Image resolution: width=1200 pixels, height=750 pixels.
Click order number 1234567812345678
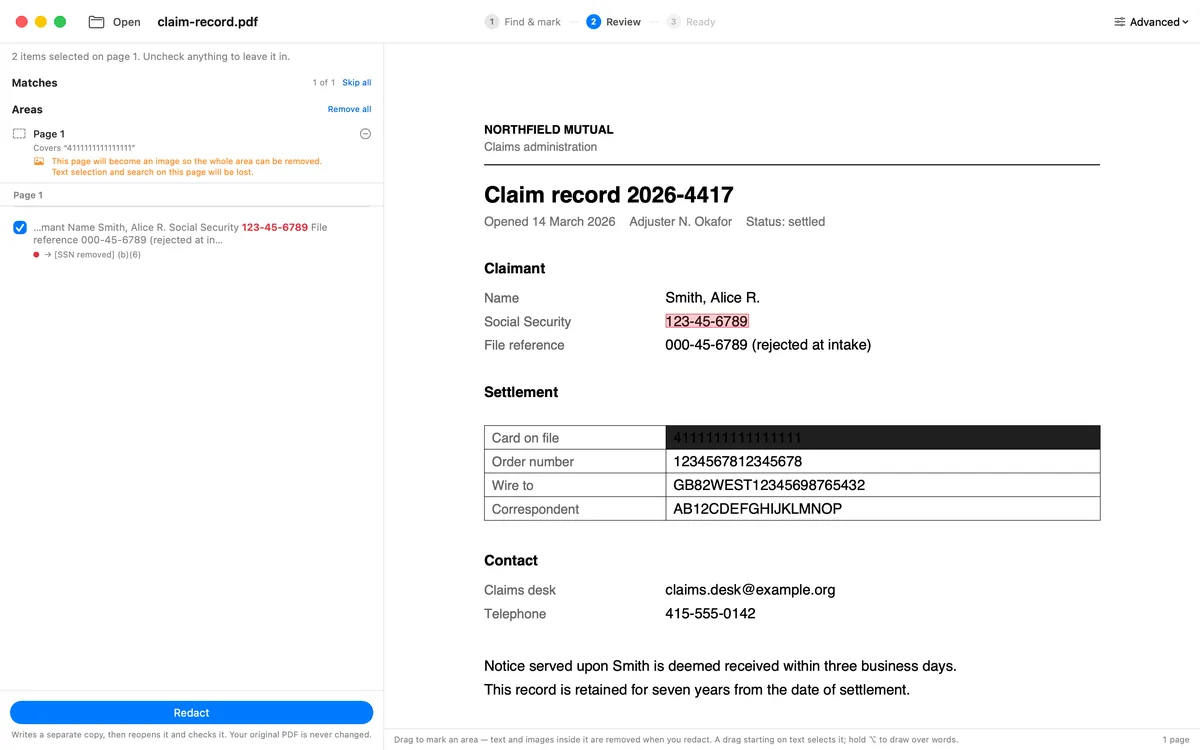738,462
